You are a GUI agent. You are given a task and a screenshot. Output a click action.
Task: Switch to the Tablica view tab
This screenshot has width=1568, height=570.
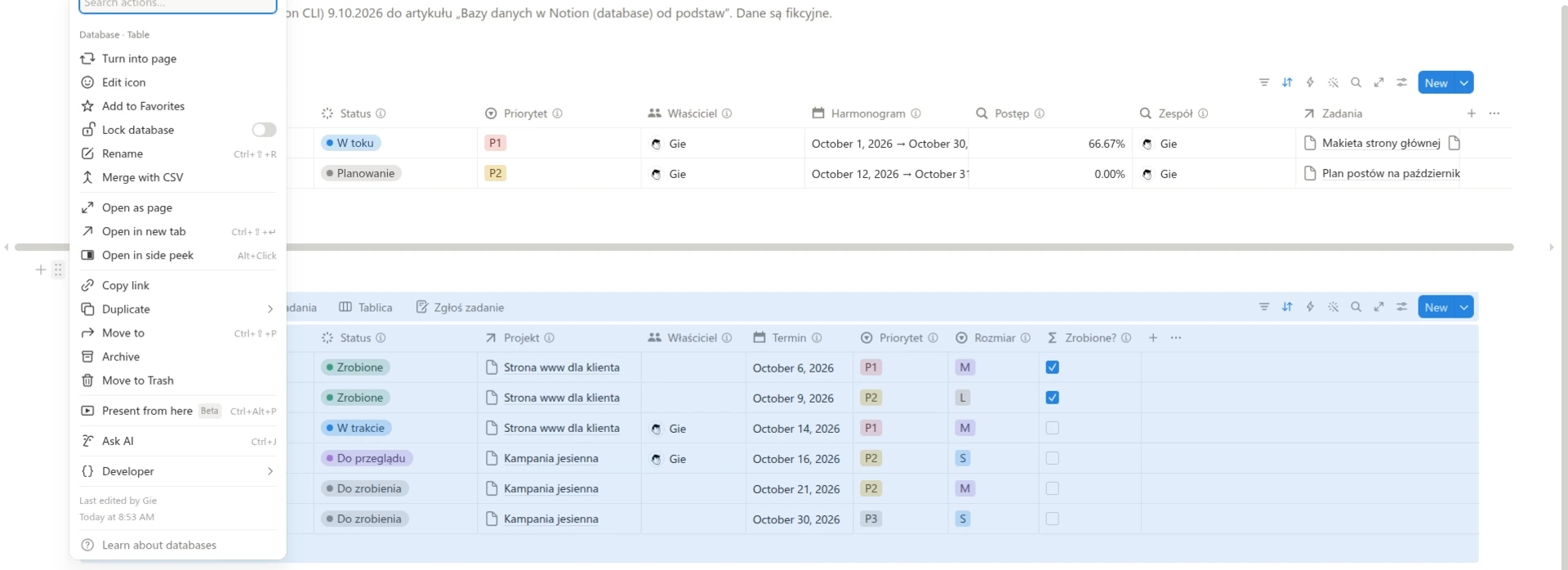click(365, 308)
